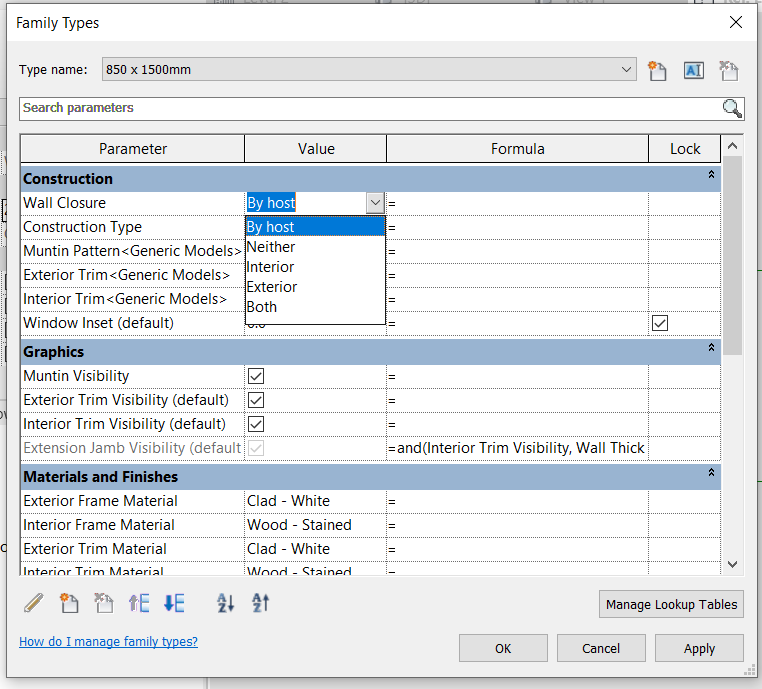762x689 pixels.
Task: Toggle Exterior Trim Visibility checkbox
Action: tap(256, 400)
